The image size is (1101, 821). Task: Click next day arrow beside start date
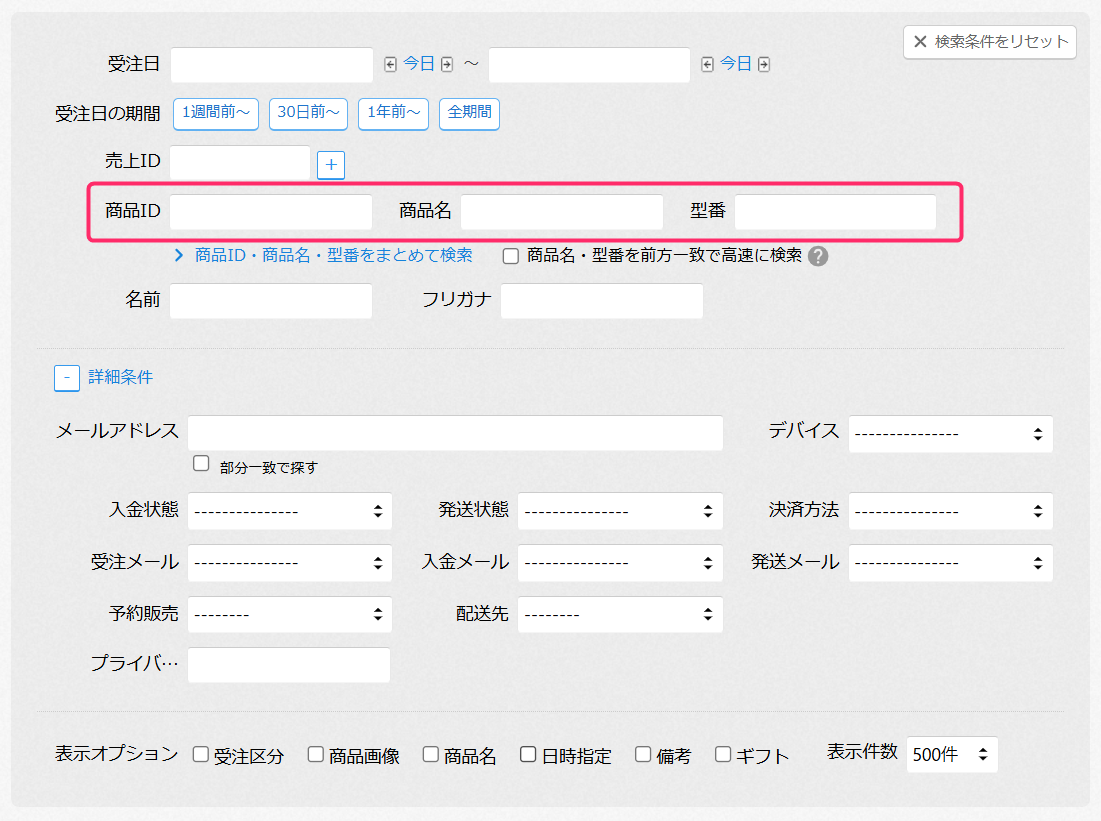pos(447,65)
